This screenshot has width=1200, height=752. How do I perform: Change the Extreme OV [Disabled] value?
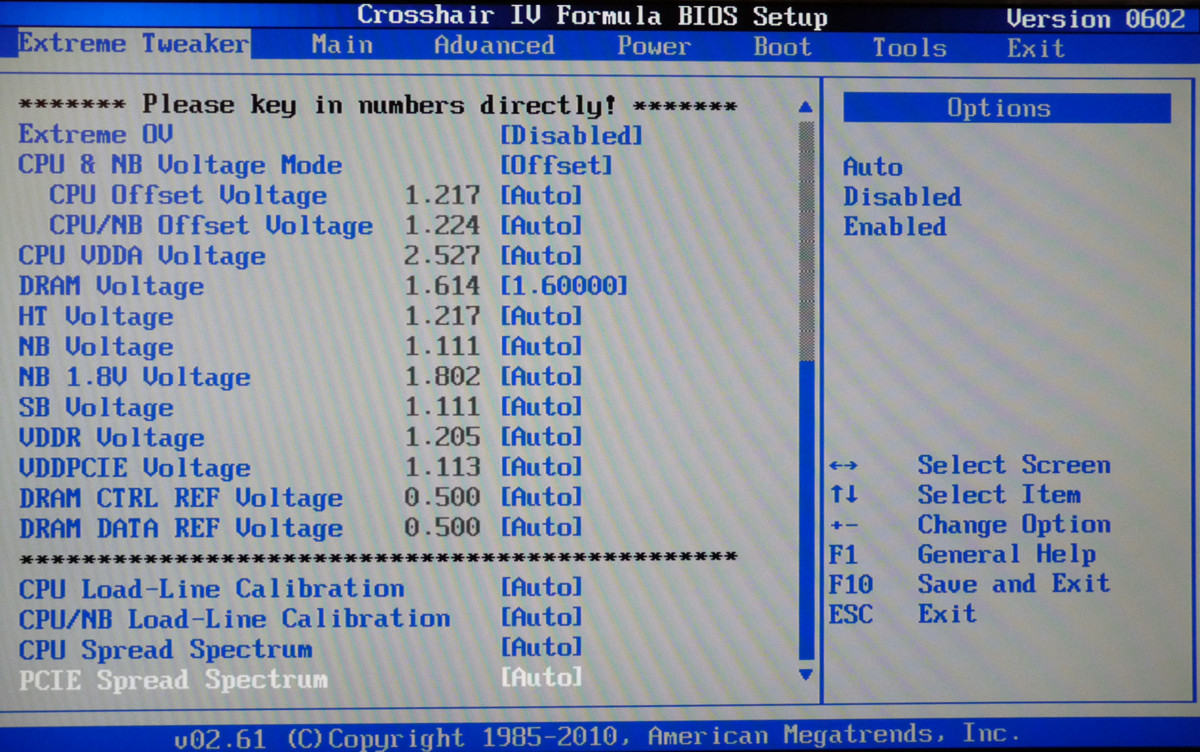(x=571, y=135)
